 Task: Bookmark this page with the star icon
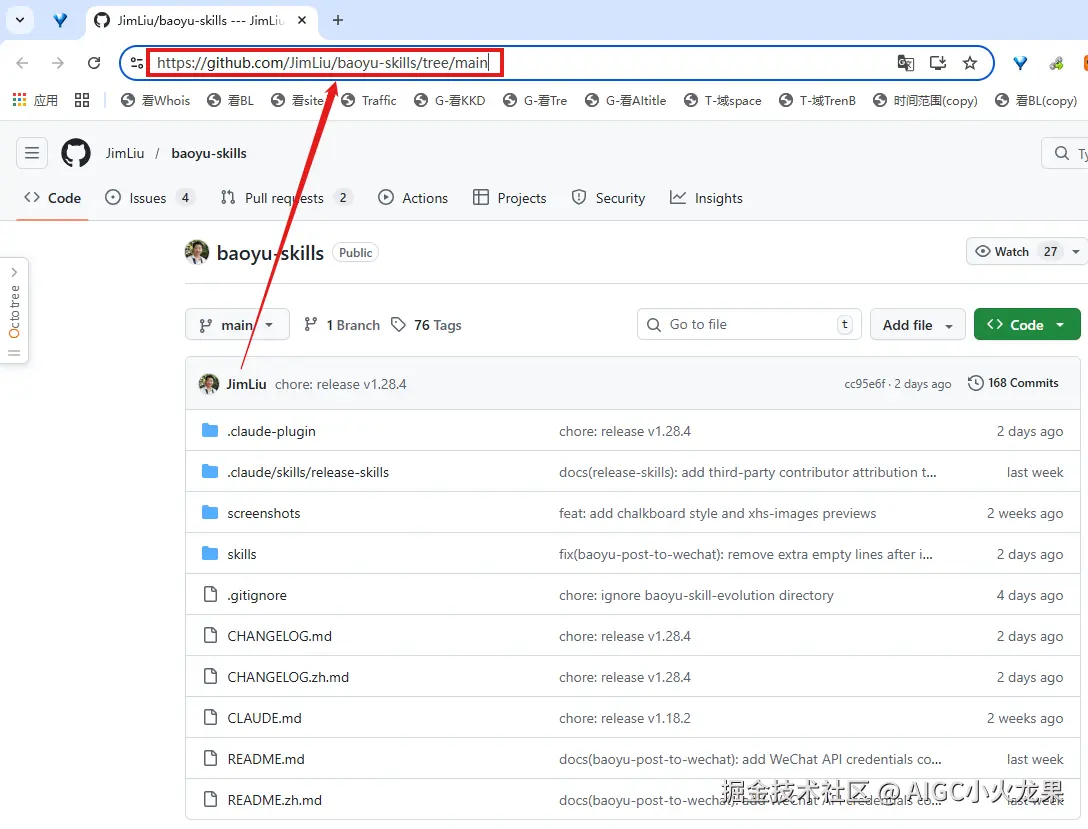(x=969, y=63)
